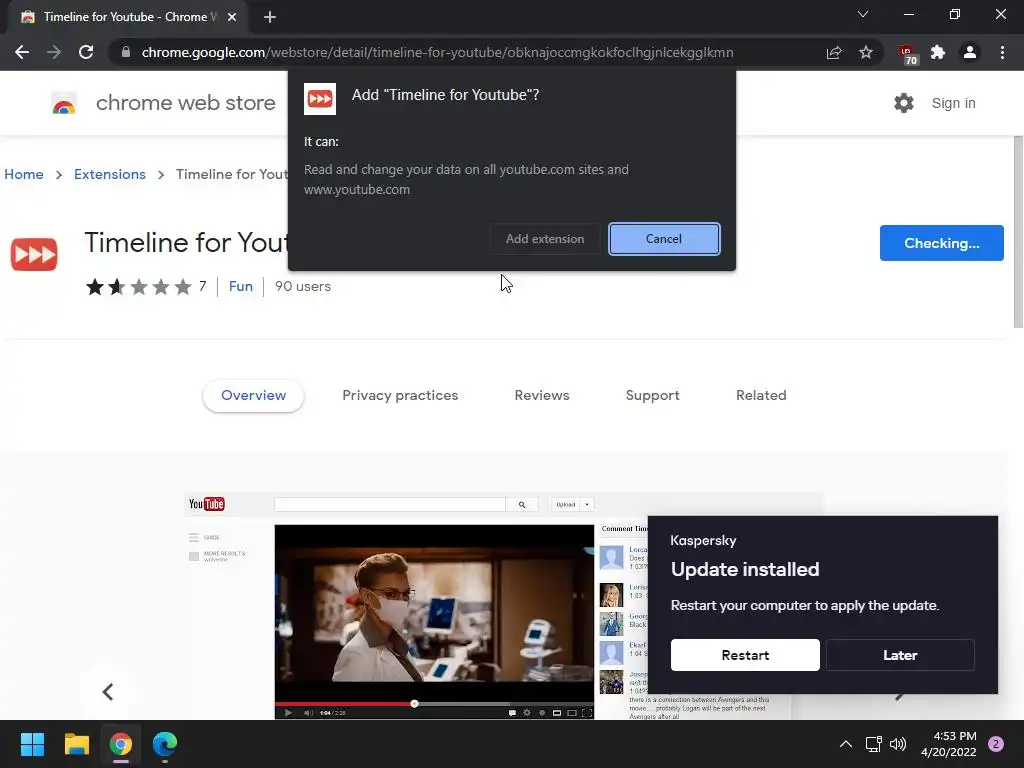The width and height of the screenshot is (1024, 768).
Task: Close the Timeline for Youtube tab
Action: [232, 17]
